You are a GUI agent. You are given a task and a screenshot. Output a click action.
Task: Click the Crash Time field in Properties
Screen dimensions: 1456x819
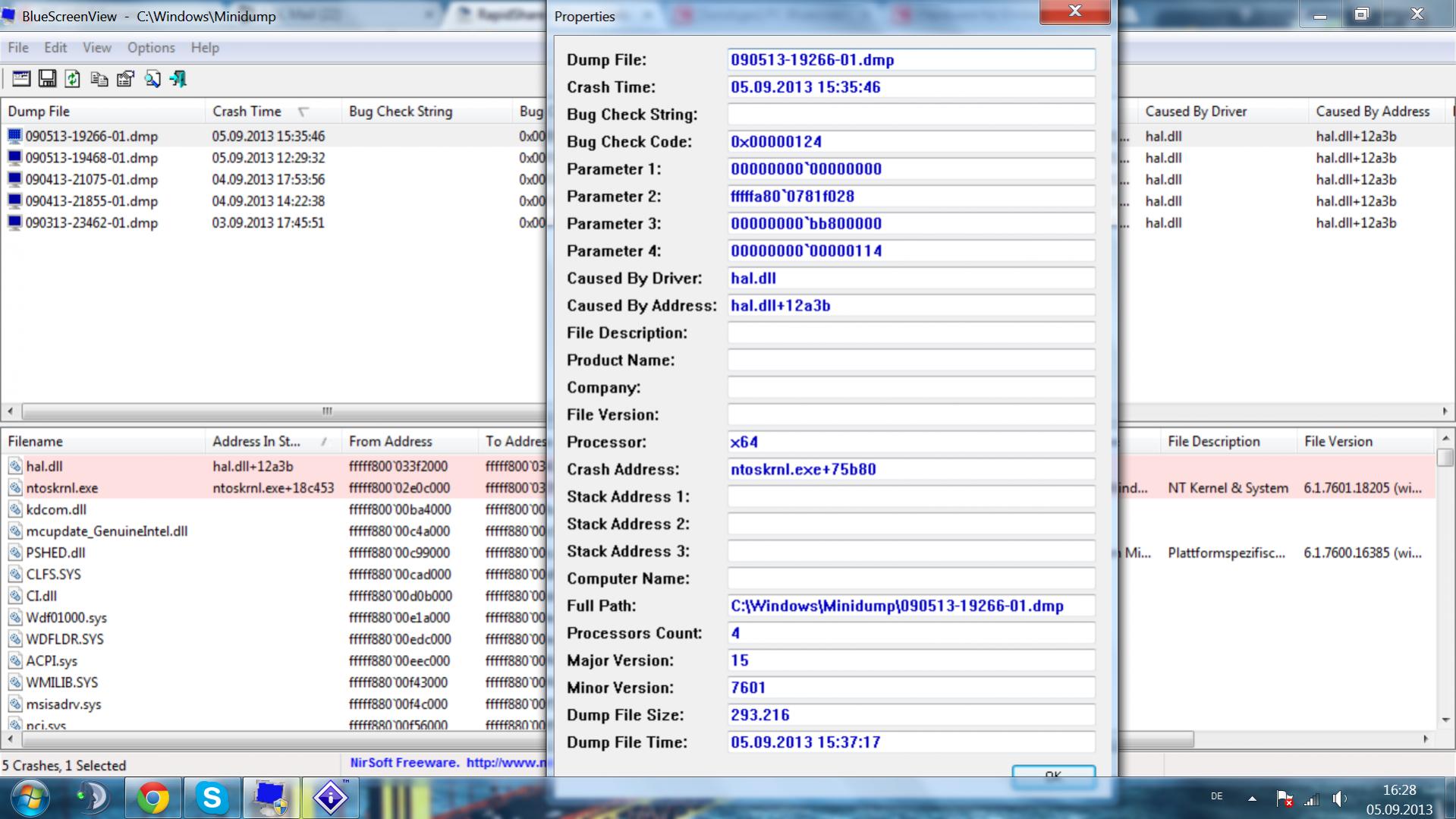click(x=911, y=87)
